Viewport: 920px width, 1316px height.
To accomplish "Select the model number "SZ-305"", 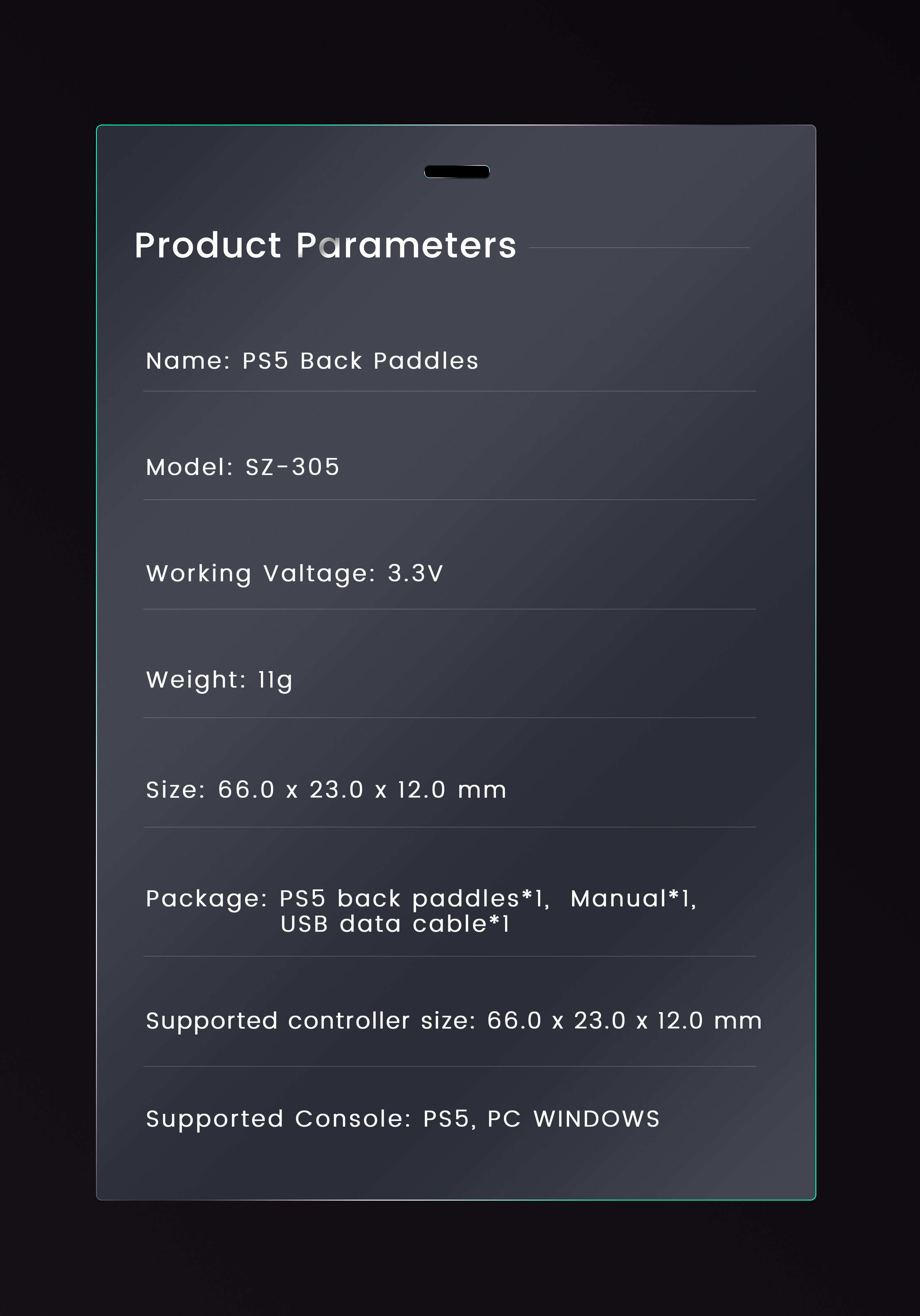I will pos(293,467).
